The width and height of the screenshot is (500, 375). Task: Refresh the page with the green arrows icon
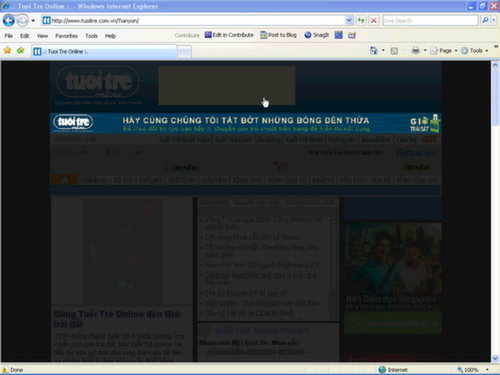(361, 21)
